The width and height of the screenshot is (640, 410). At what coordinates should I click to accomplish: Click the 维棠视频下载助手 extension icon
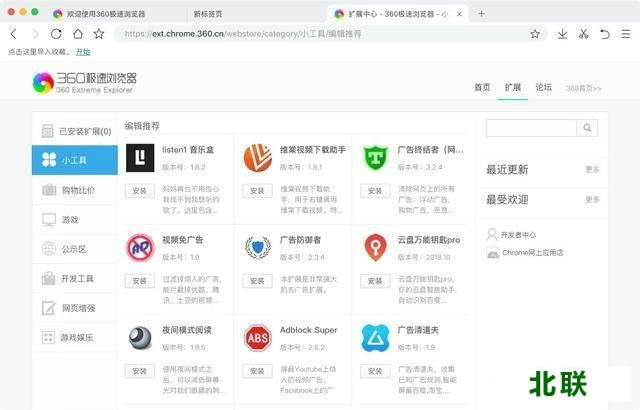click(258, 158)
